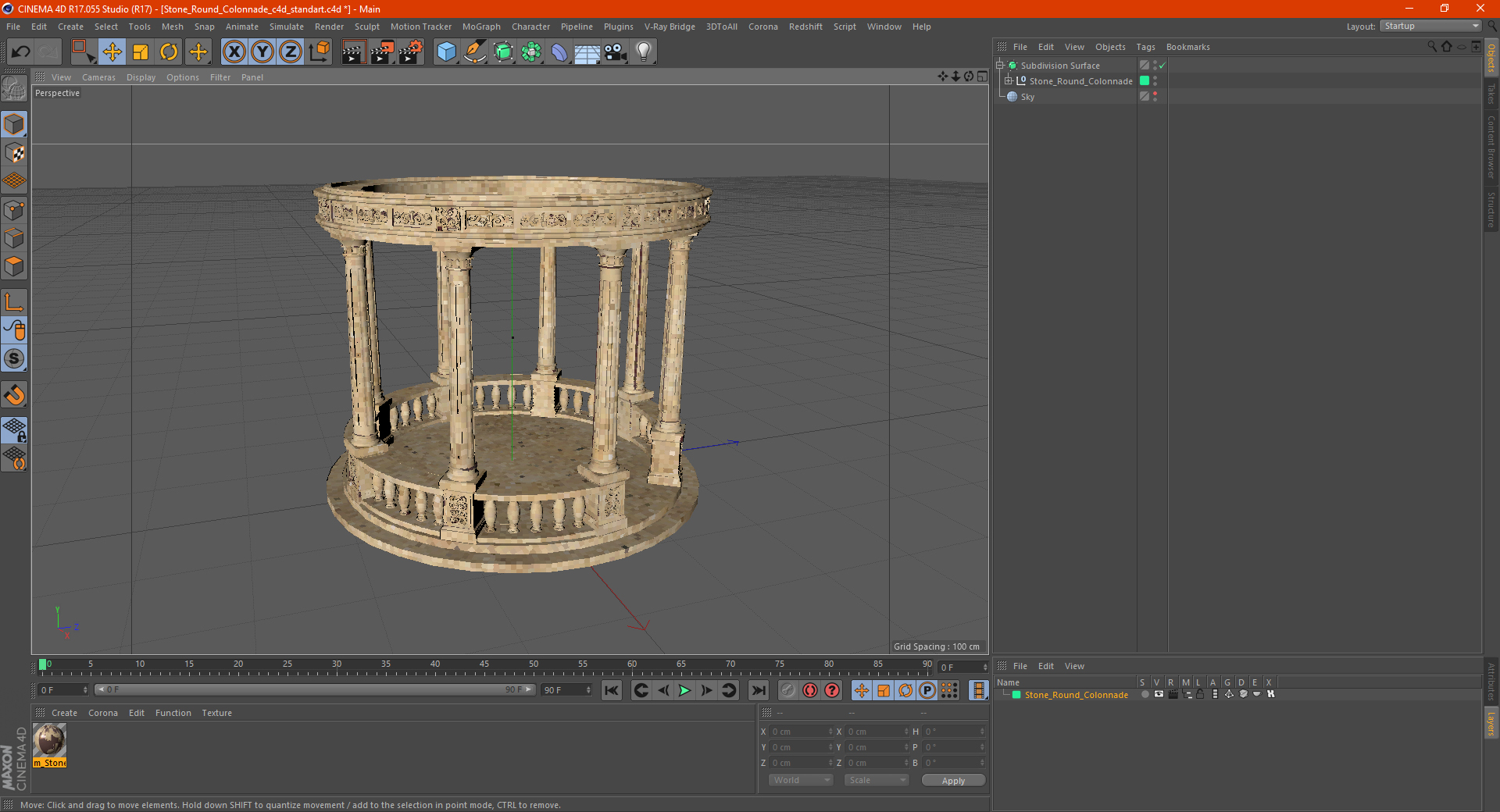Toggle Sky object visibility dots

[1155, 96]
